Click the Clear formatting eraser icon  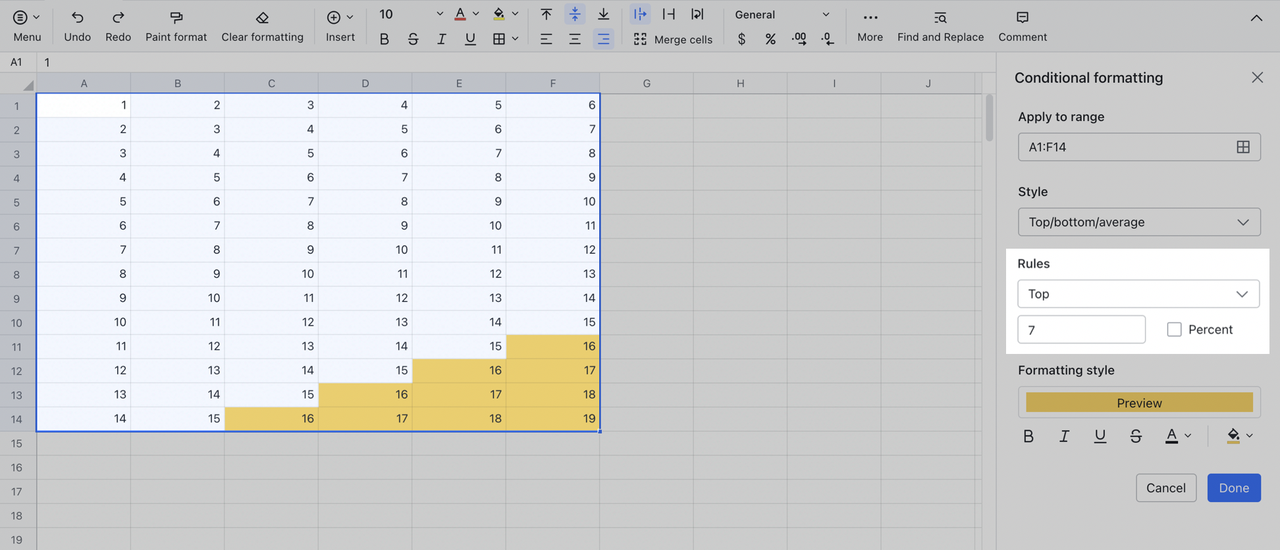coord(262,18)
